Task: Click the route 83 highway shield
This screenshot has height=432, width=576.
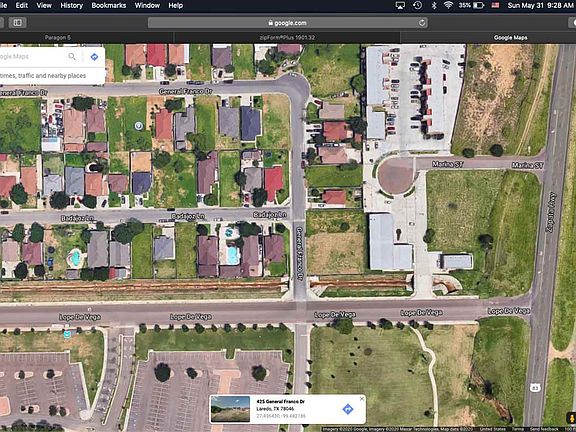Action: tap(535, 387)
